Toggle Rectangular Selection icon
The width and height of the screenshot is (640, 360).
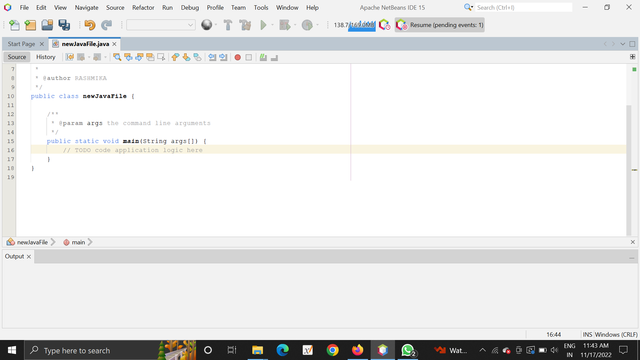tap(161, 58)
